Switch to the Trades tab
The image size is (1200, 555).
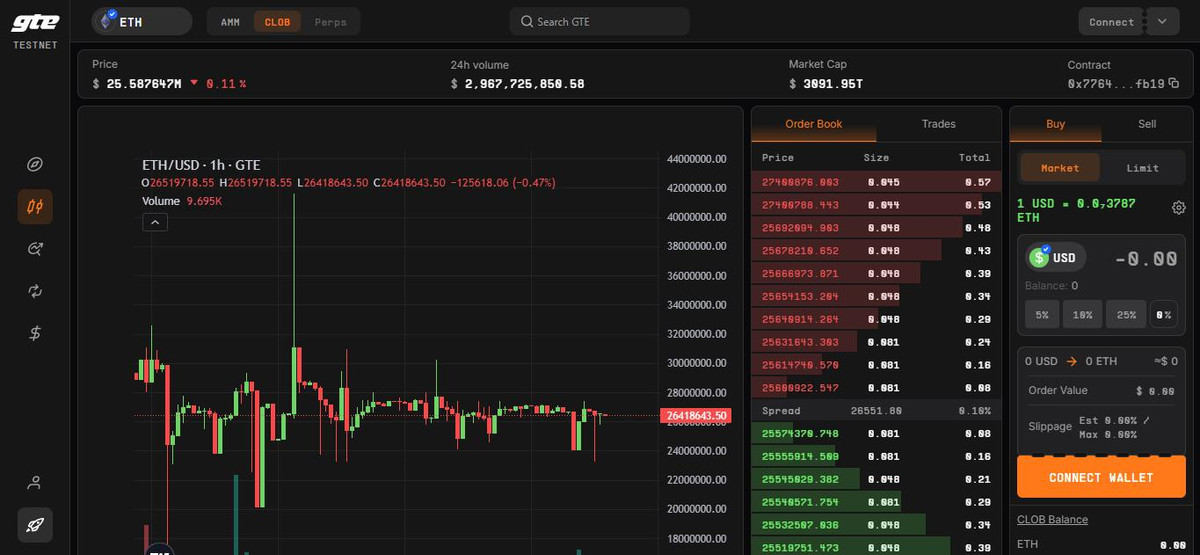point(938,124)
